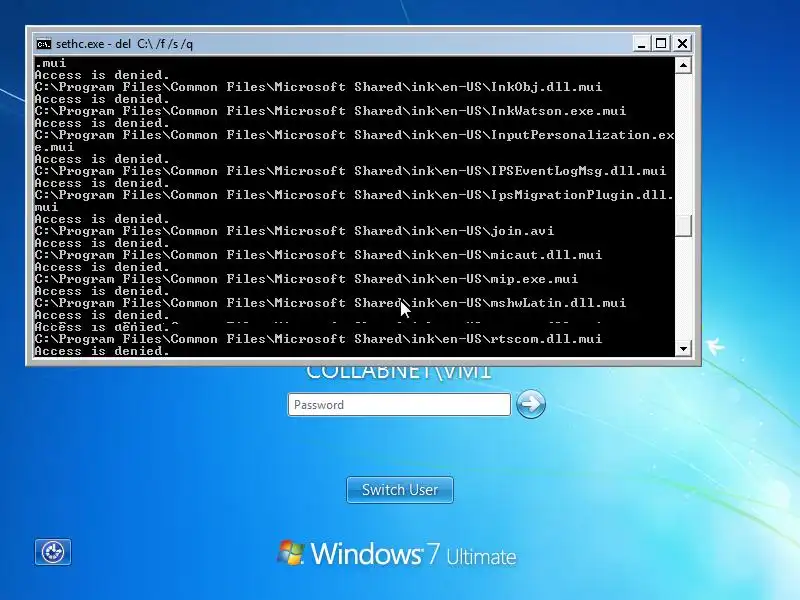The image size is (800, 600).
Task: Close the sethc.exe console window
Action: pos(682,44)
